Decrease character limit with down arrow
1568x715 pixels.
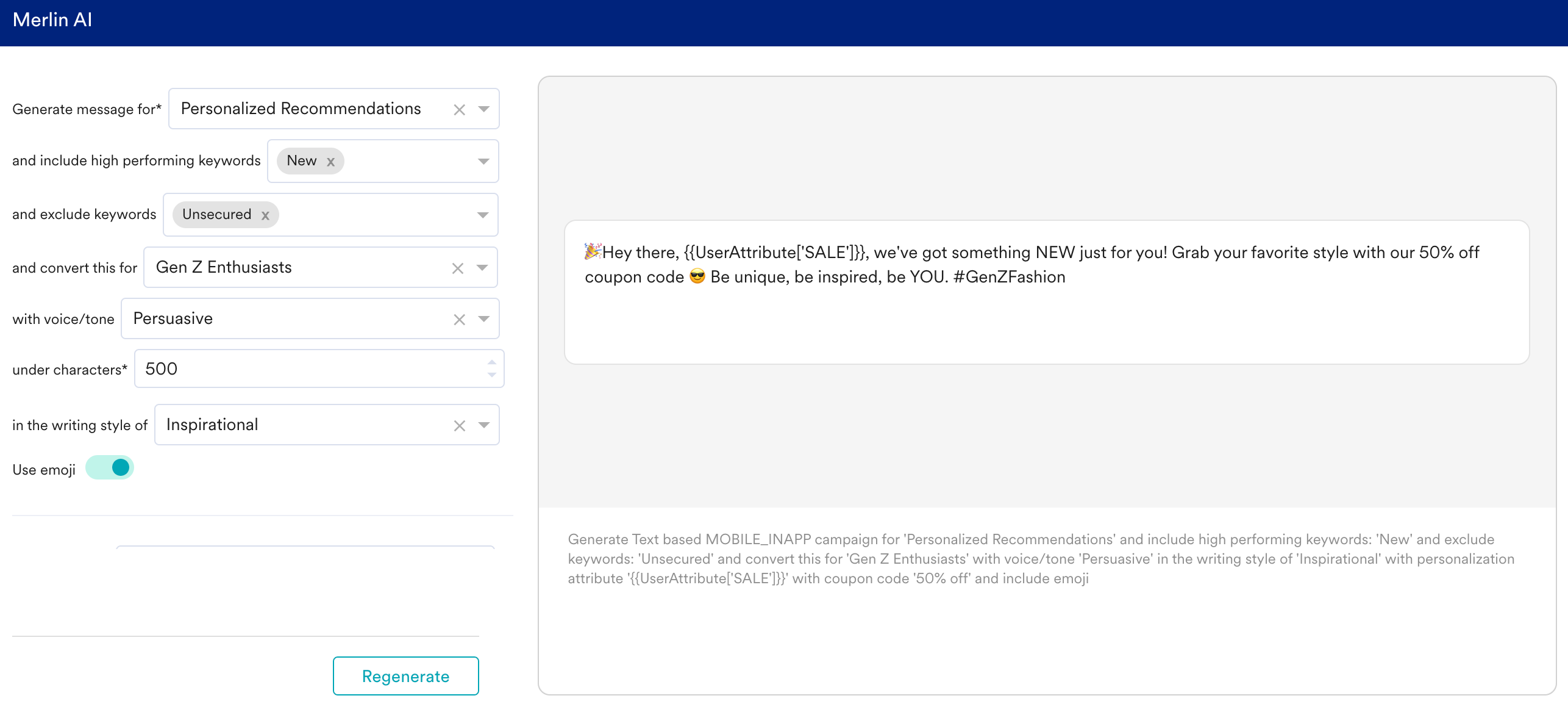[492, 375]
